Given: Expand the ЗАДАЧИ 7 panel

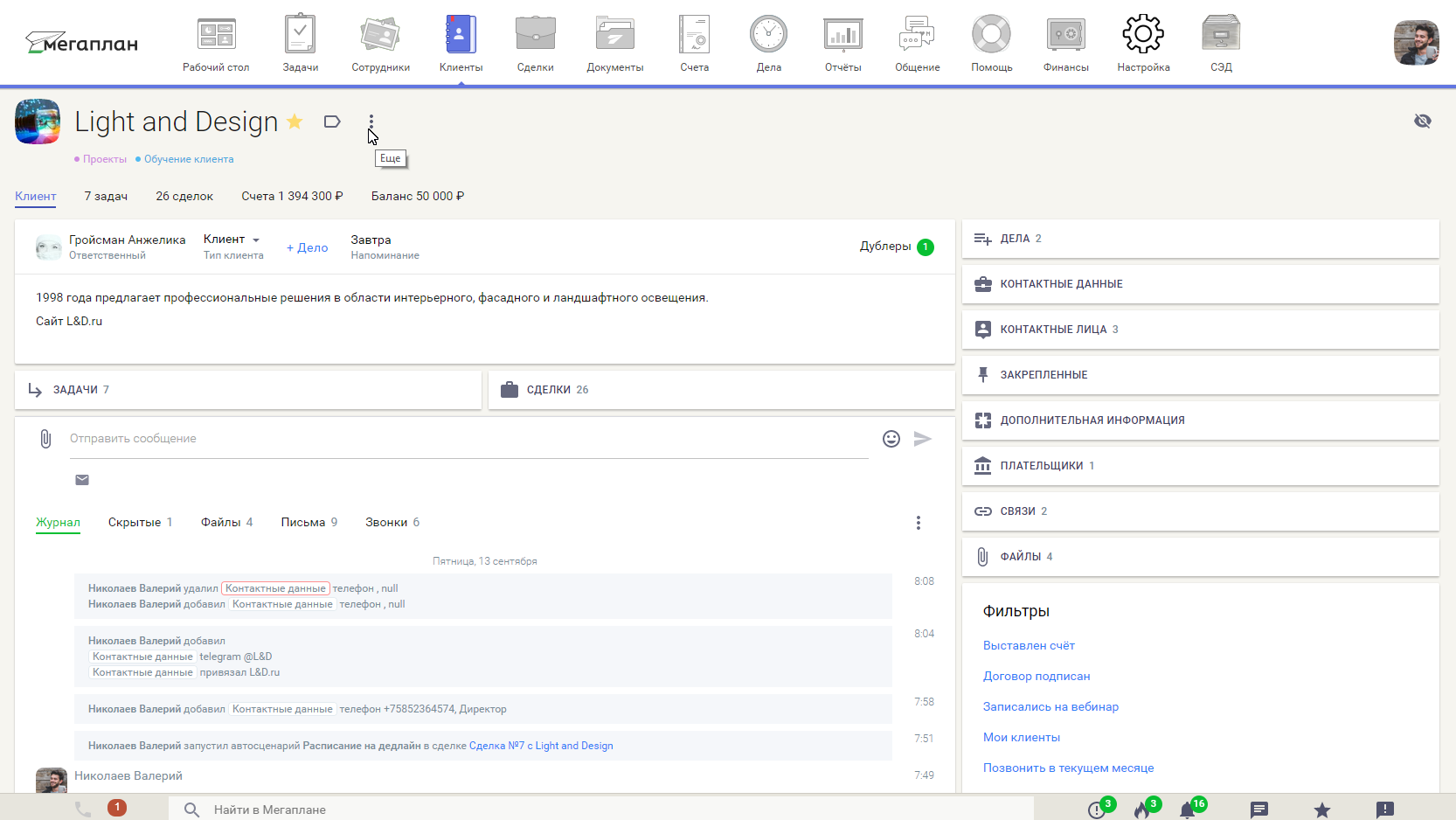Looking at the screenshot, I should point(248,390).
